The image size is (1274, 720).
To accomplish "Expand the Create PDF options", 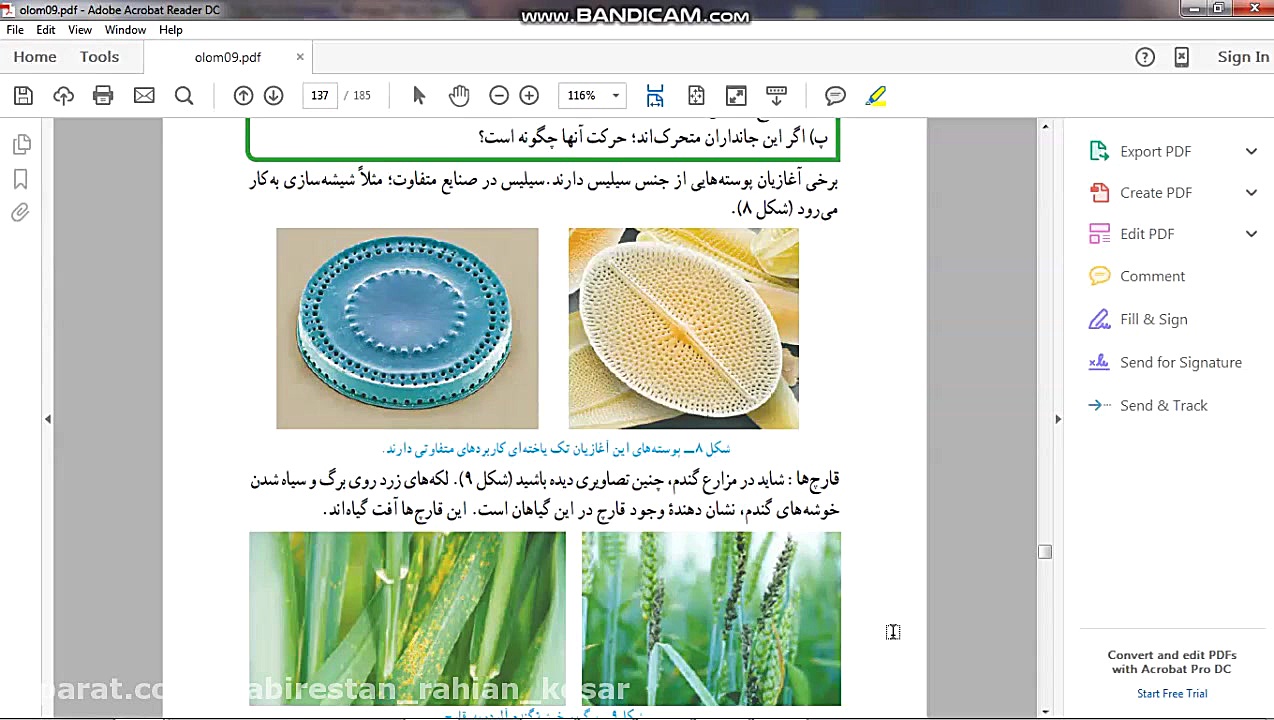I will 1156,192.
